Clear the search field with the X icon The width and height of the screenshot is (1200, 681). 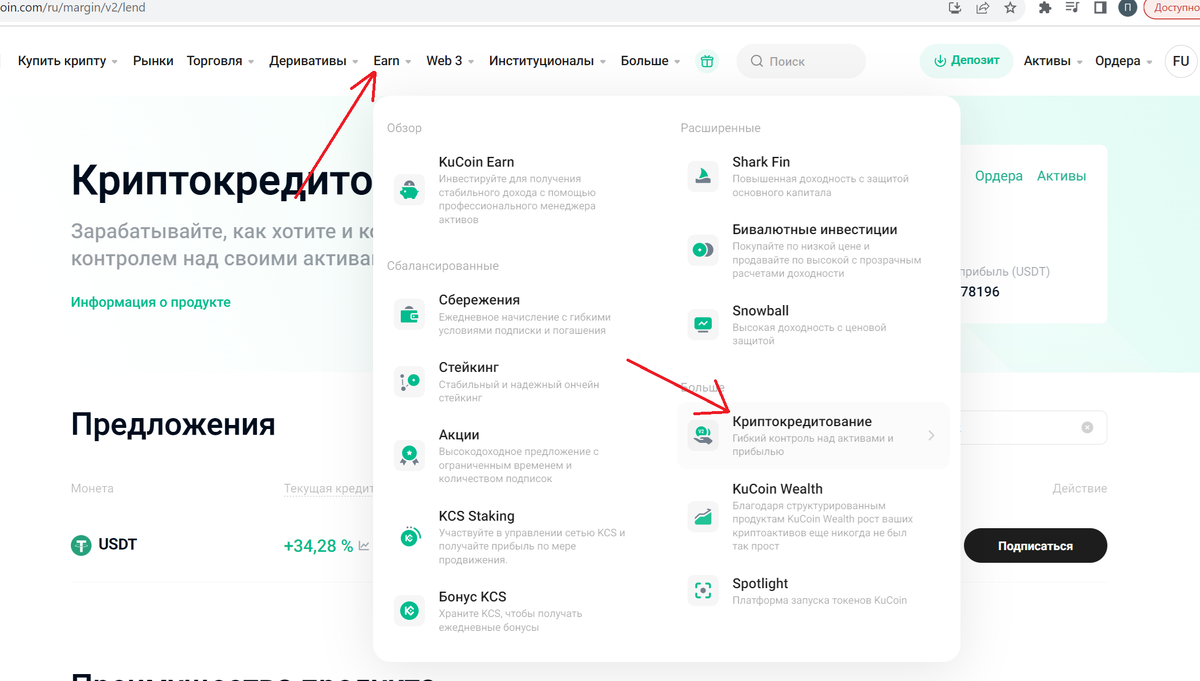[1087, 427]
